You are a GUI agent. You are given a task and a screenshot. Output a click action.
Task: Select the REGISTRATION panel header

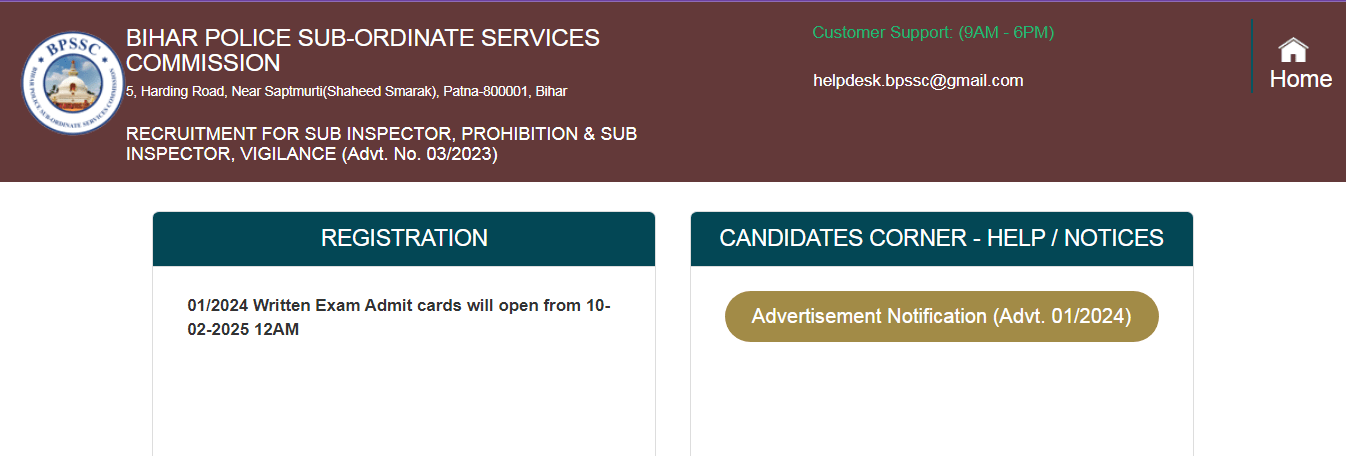(x=404, y=239)
